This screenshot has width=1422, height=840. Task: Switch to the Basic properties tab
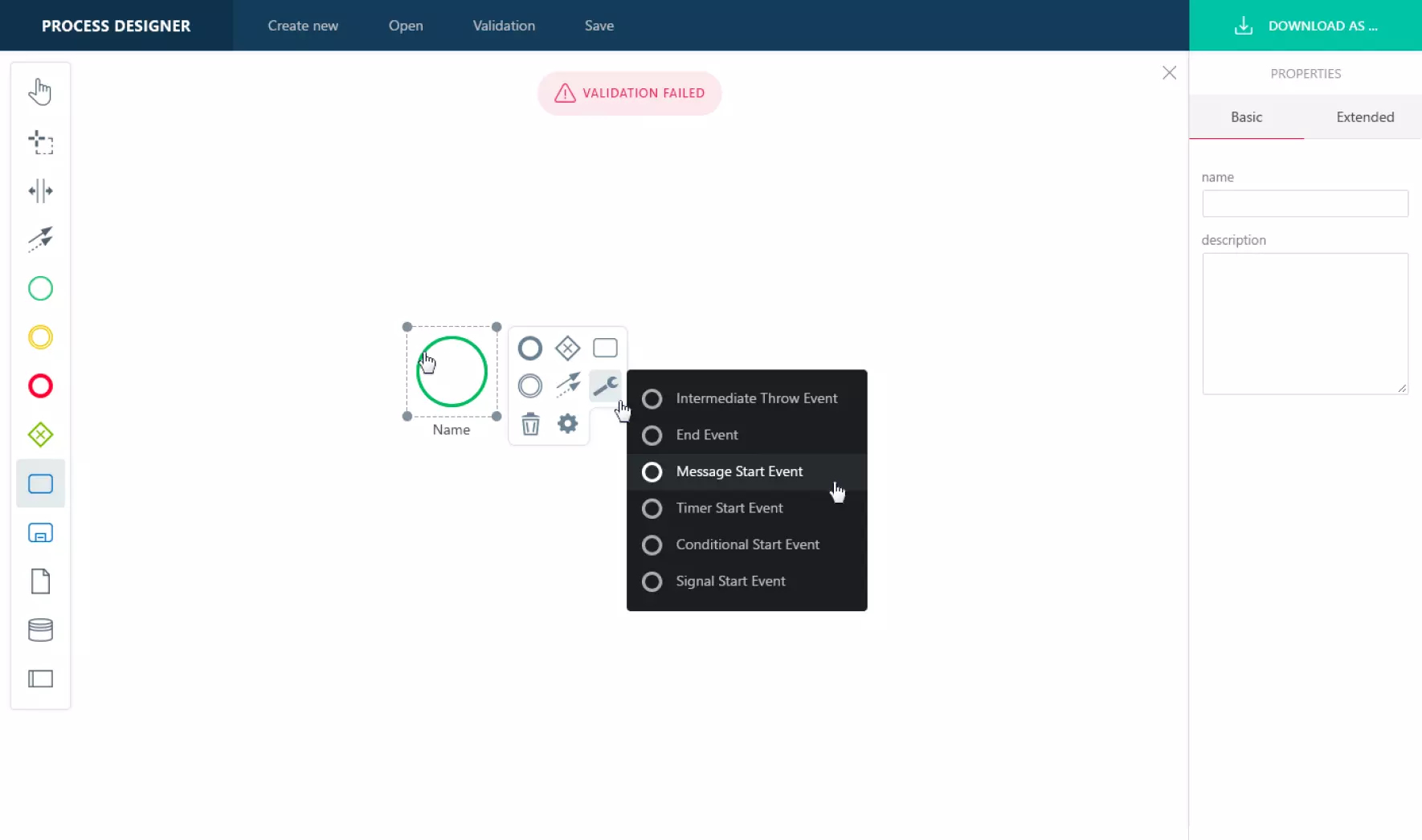(1246, 117)
